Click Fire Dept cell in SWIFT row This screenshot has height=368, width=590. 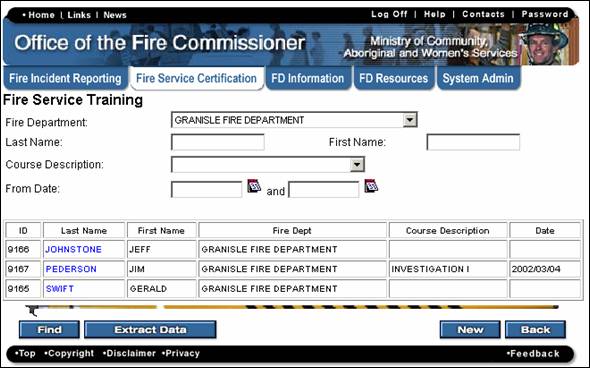point(292,289)
